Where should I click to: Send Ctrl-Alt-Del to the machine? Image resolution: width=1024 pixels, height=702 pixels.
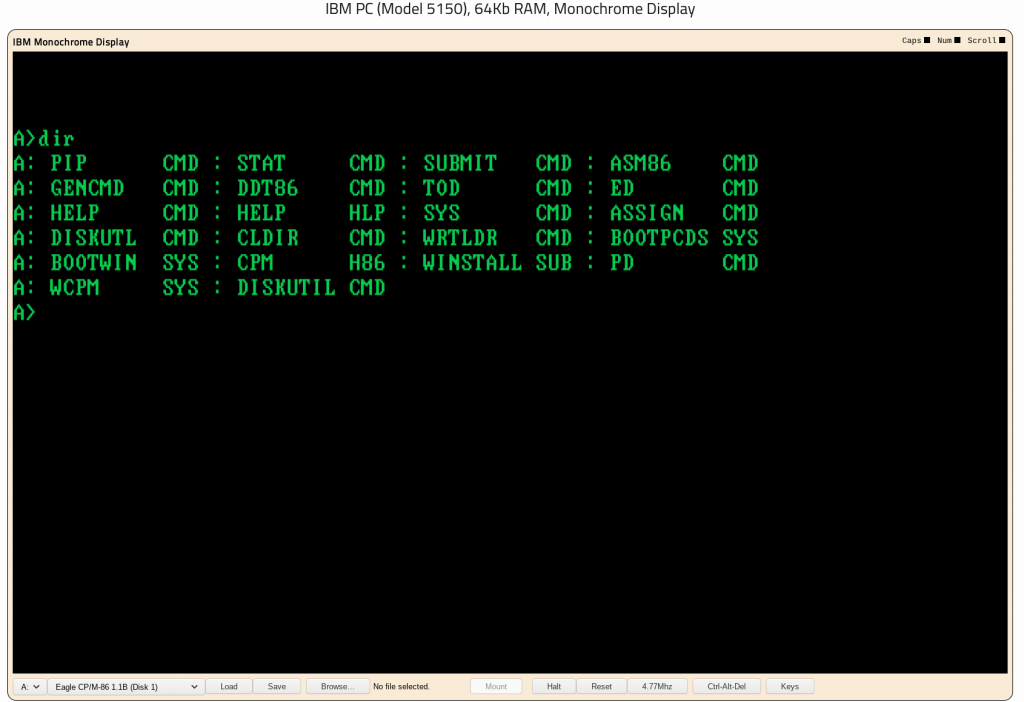(x=726, y=686)
